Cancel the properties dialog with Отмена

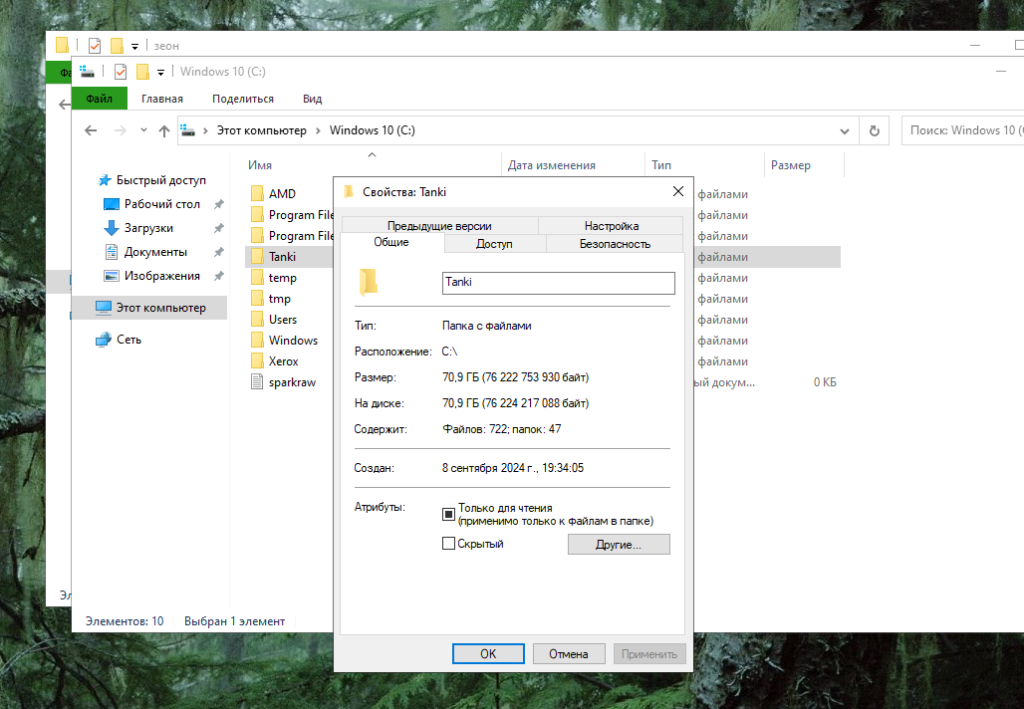pos(569,654)
